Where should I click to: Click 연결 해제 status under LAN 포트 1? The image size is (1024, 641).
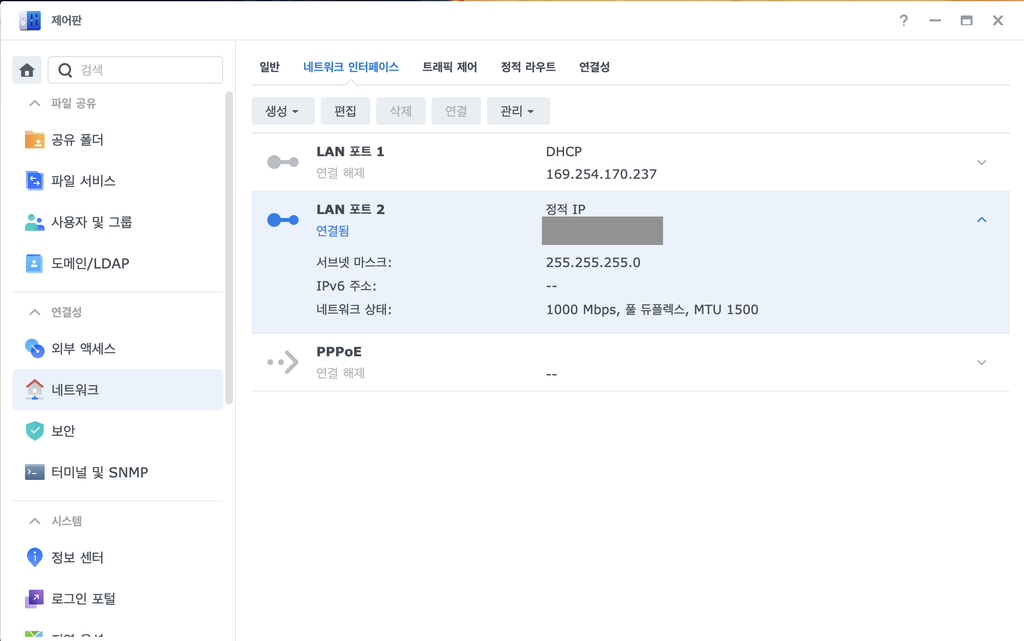point(340,173)
